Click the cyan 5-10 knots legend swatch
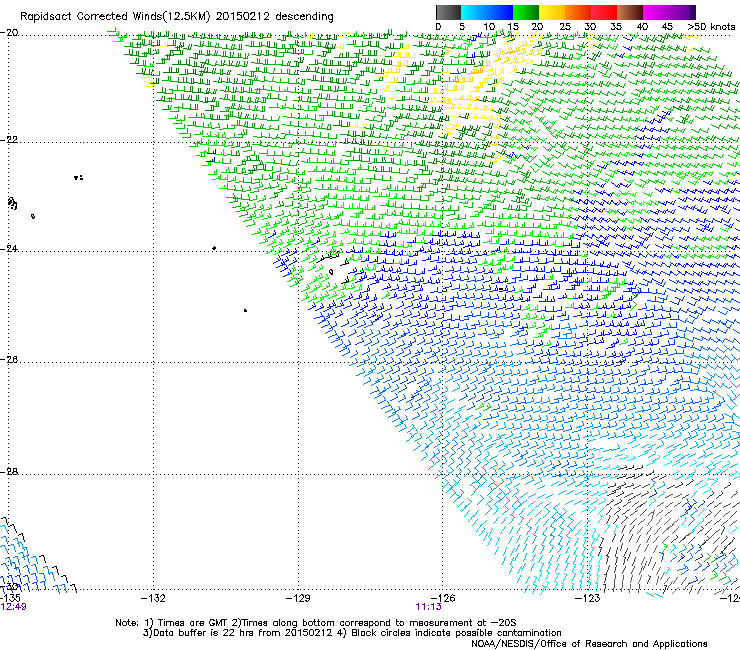Viewport: 740px width, 650px height. tap(474, 12)
